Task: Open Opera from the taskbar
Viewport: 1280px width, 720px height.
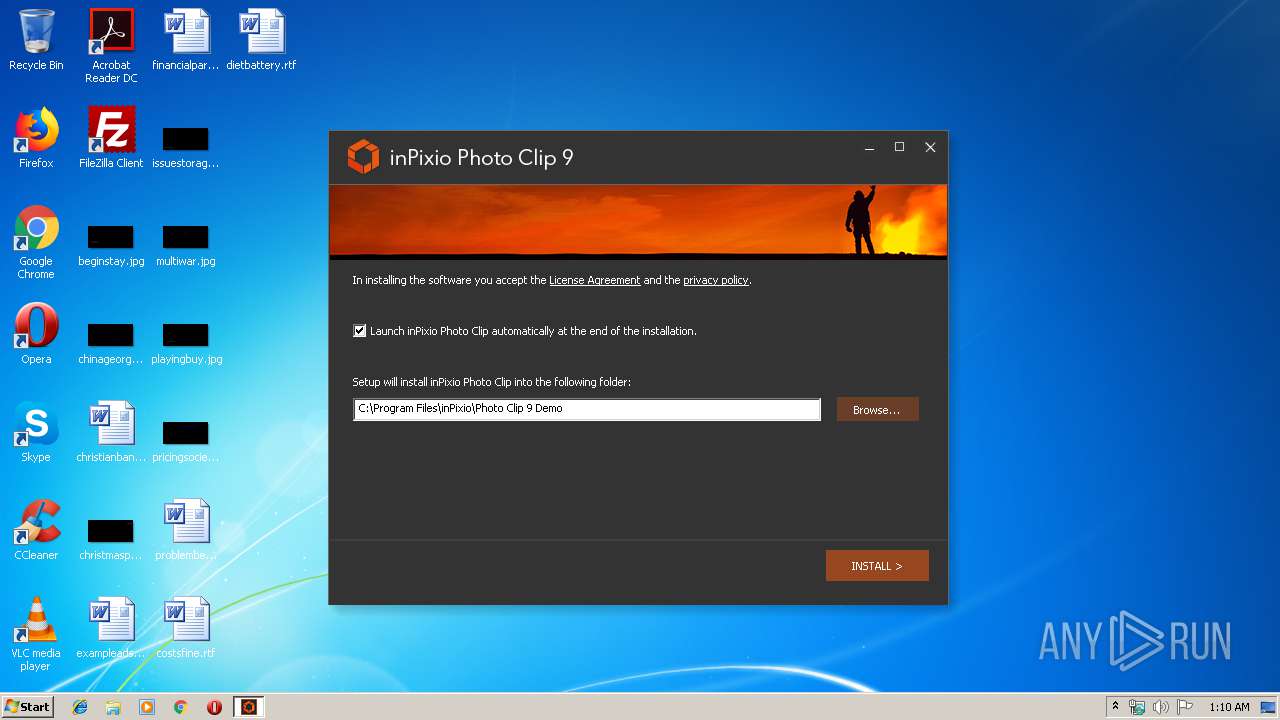Action: 214,707
